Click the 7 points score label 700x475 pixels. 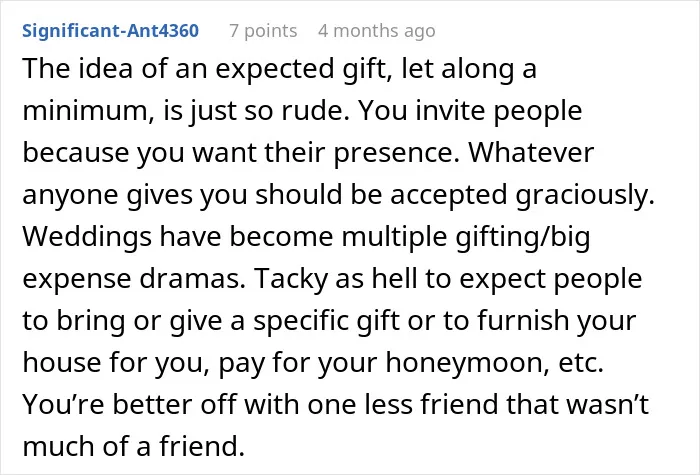[x=263, y=31]
